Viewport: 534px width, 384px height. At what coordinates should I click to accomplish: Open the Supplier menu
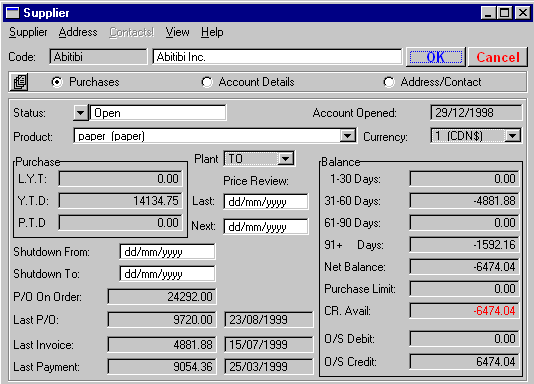(28, 32)
